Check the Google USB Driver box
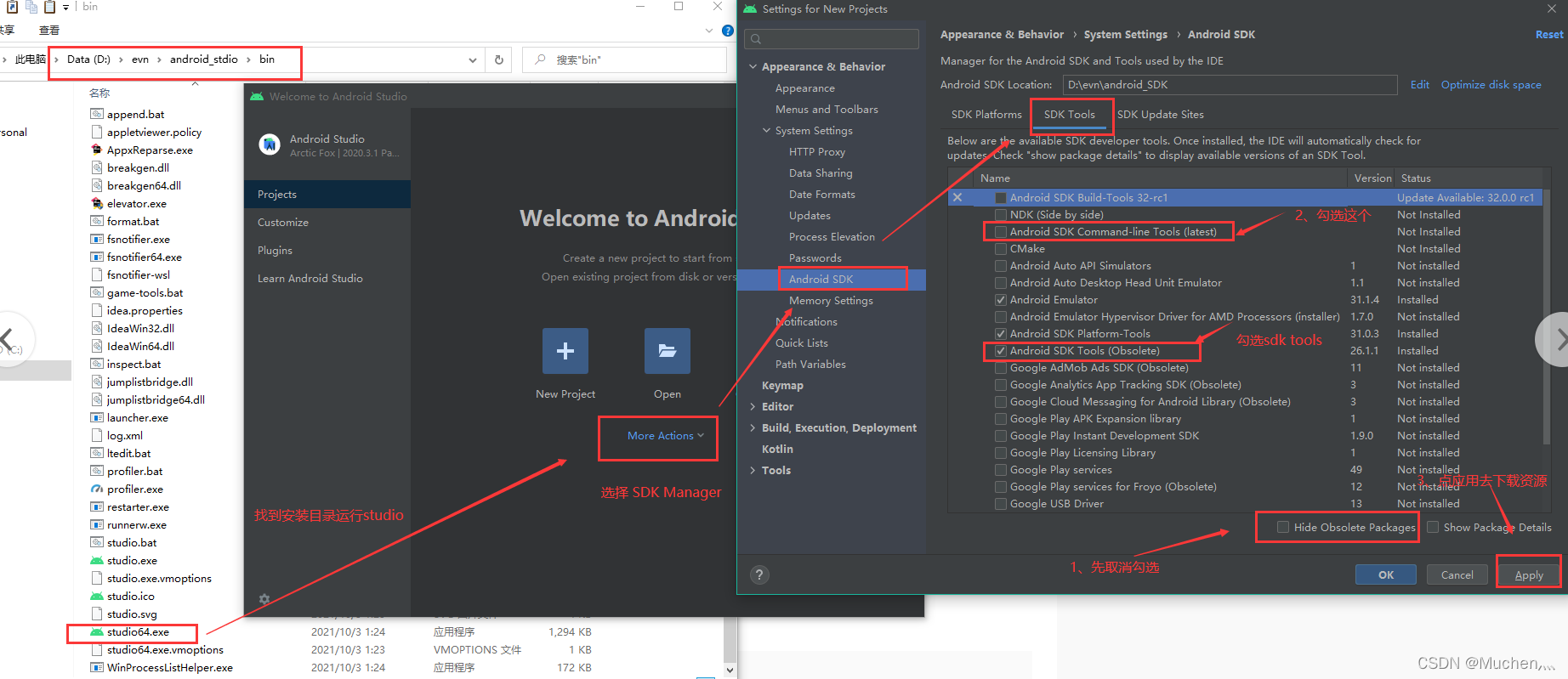The width and height of the screenshot is (1568, 679). point(1001,503)
